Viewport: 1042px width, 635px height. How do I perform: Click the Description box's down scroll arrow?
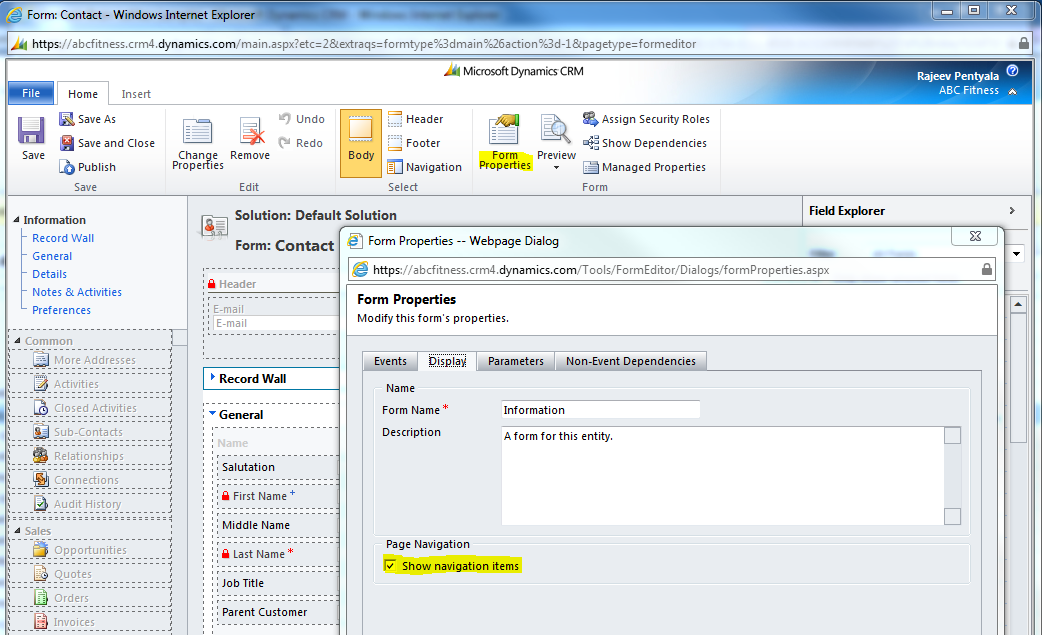pos(952,516)
